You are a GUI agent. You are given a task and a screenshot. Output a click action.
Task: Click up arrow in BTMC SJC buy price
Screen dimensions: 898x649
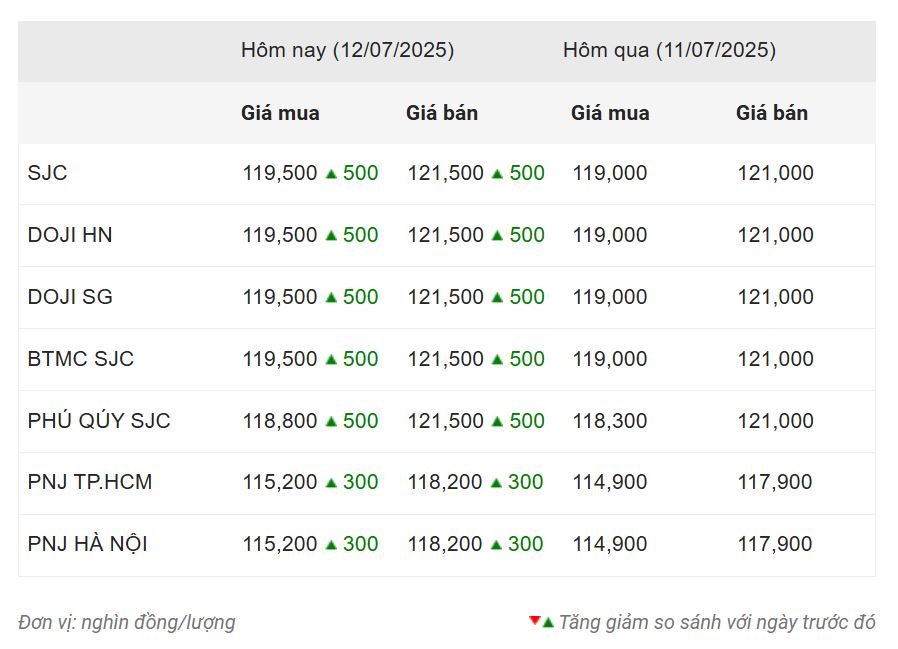point(331,359)
